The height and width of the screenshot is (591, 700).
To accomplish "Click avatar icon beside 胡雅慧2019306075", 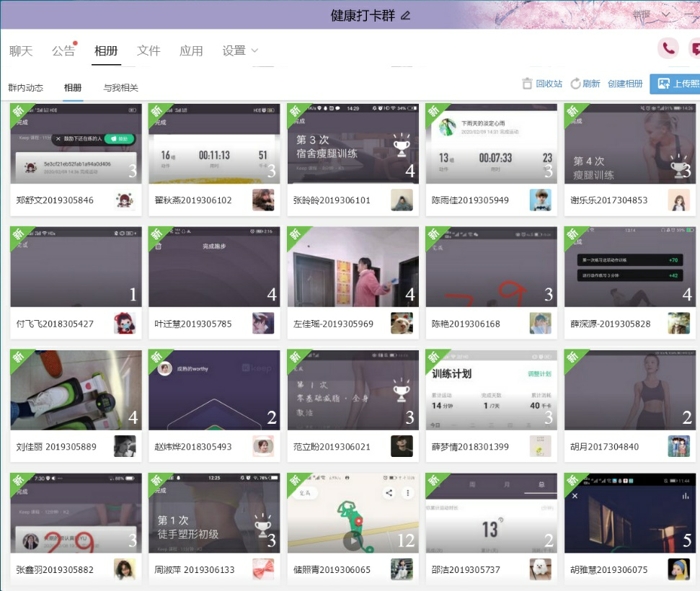I will pos(679,570).
